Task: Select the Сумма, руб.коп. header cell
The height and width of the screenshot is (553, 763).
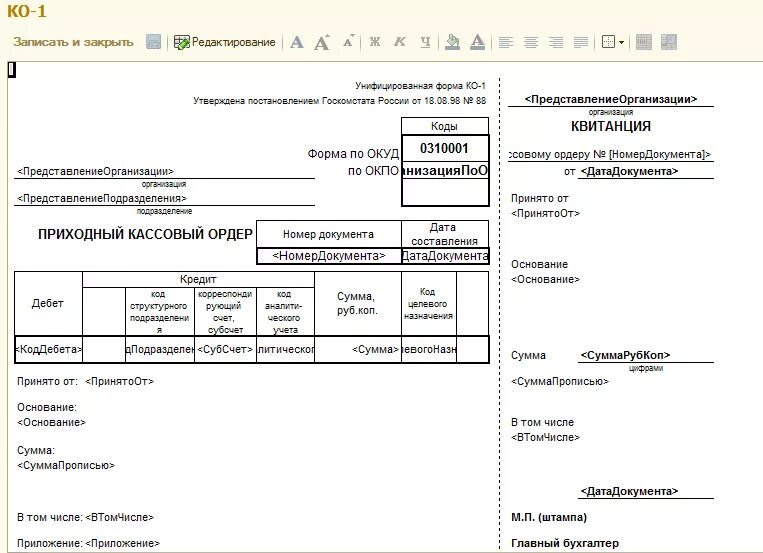Action: [358, 303]
